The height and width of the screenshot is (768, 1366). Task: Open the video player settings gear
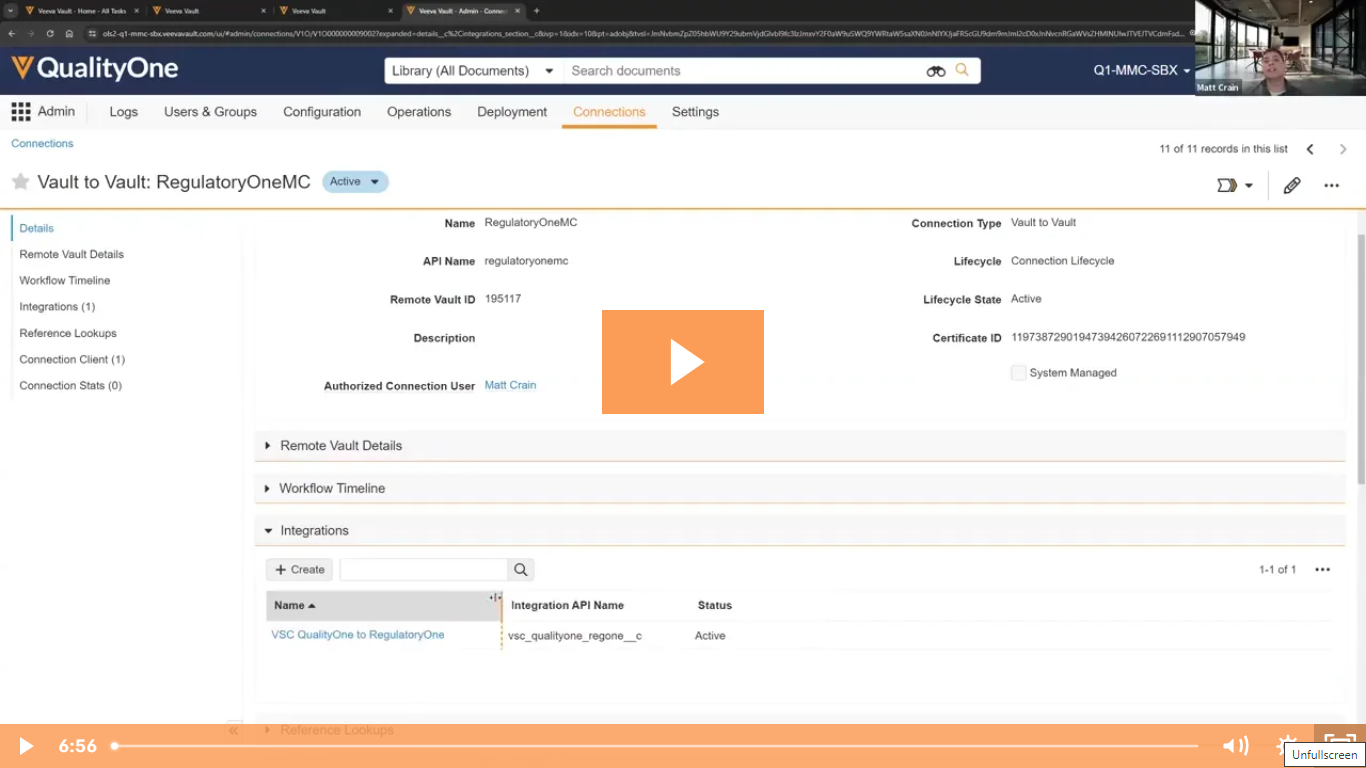(1287, 745)
